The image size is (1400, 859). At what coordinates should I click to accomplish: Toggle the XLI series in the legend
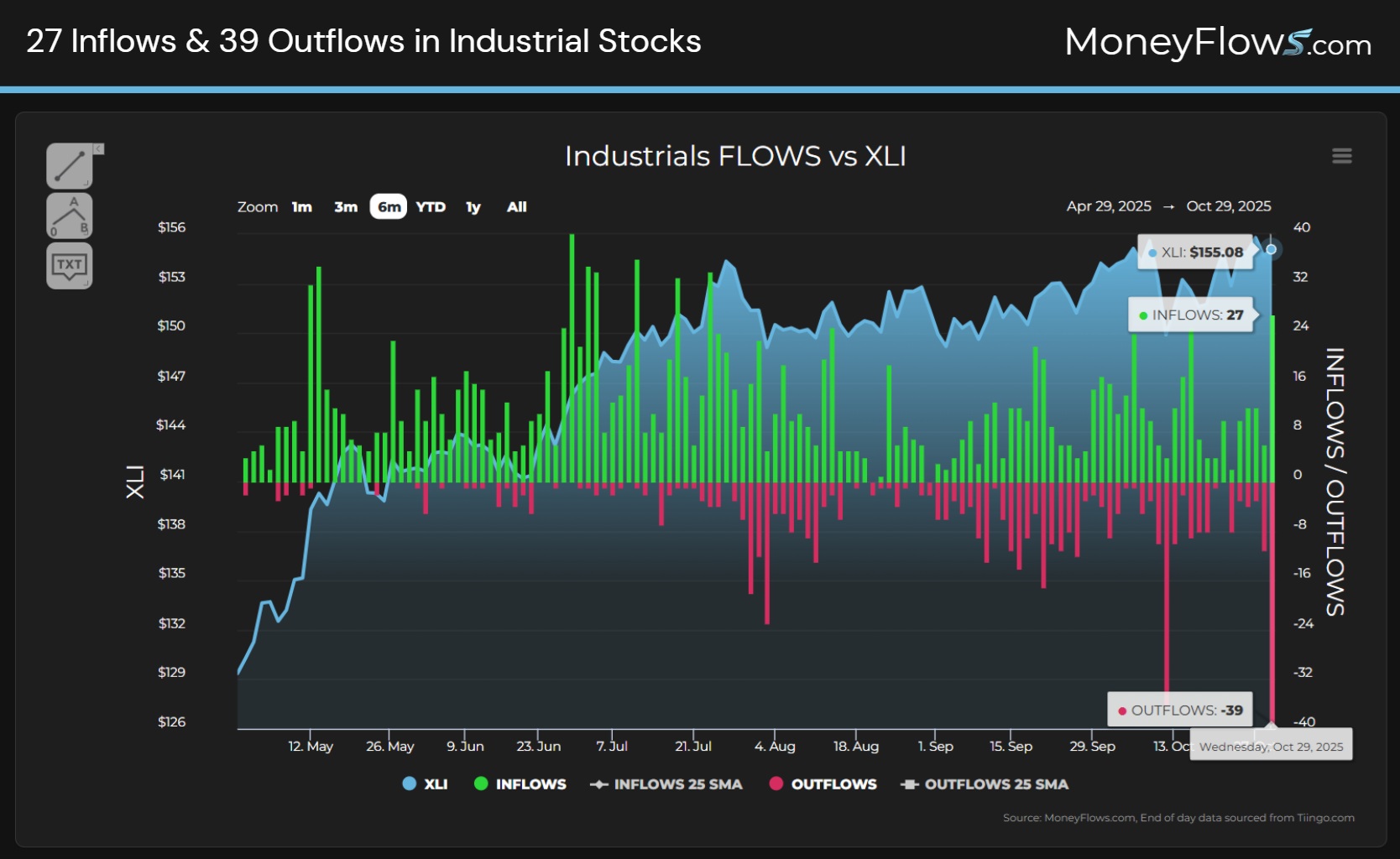coord(425,784)
